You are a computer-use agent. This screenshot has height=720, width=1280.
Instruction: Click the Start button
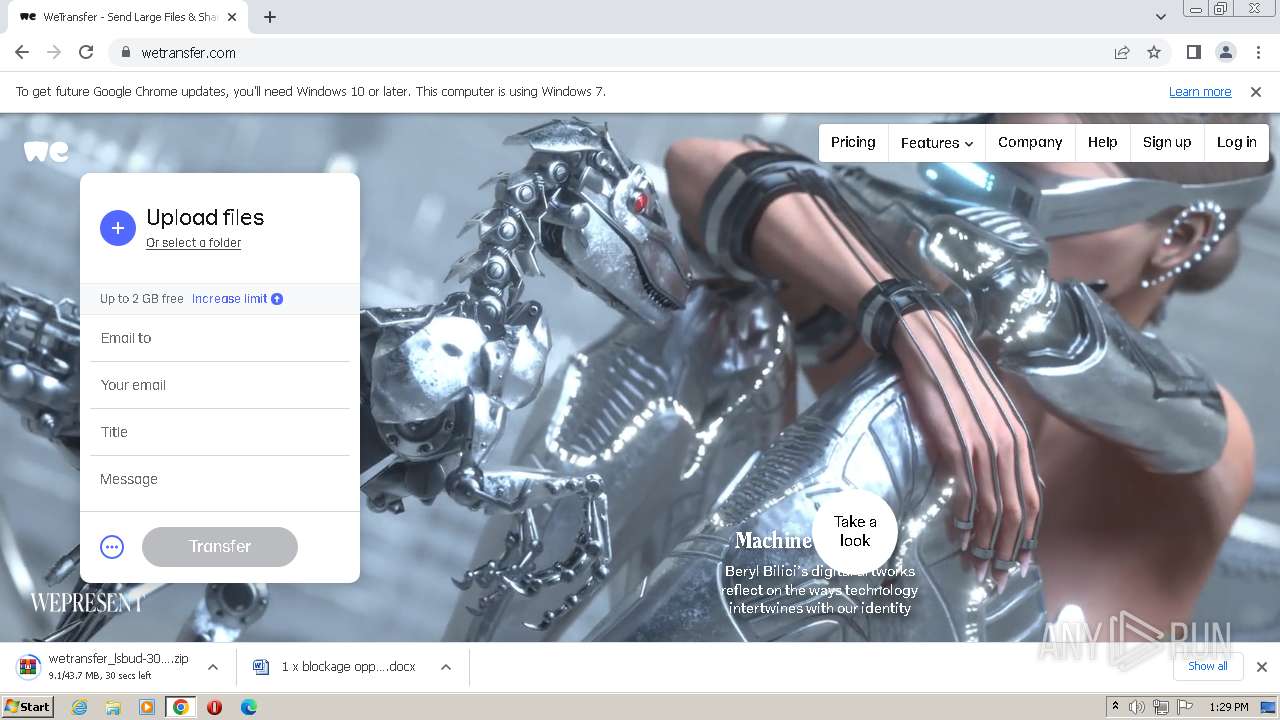(x=28, y=707)
